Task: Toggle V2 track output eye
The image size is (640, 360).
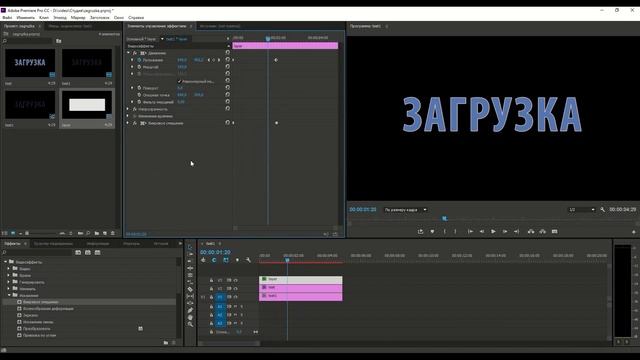Action: pyautogui.click(x=236, y=289)
